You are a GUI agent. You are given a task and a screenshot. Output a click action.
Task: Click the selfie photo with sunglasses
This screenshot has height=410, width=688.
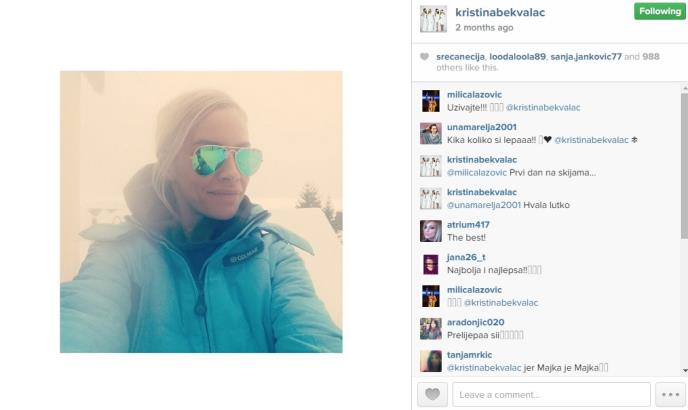point(201,212)
